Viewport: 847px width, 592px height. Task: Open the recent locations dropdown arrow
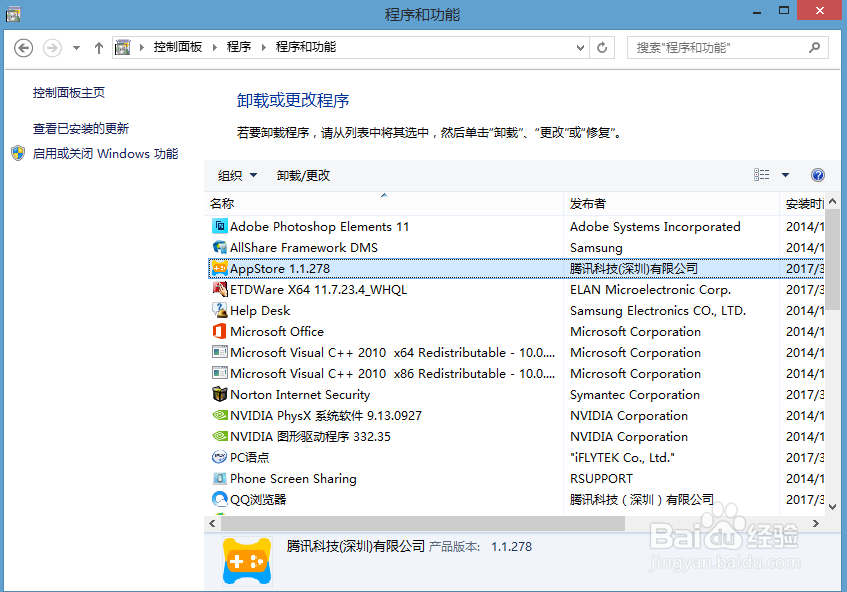tap(76, 48)
